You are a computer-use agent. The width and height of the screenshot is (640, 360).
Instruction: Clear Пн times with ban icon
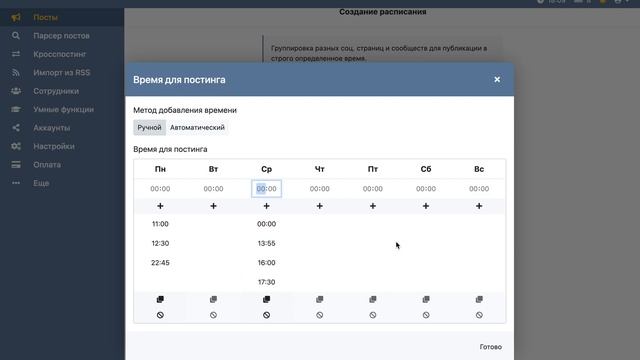160,315
